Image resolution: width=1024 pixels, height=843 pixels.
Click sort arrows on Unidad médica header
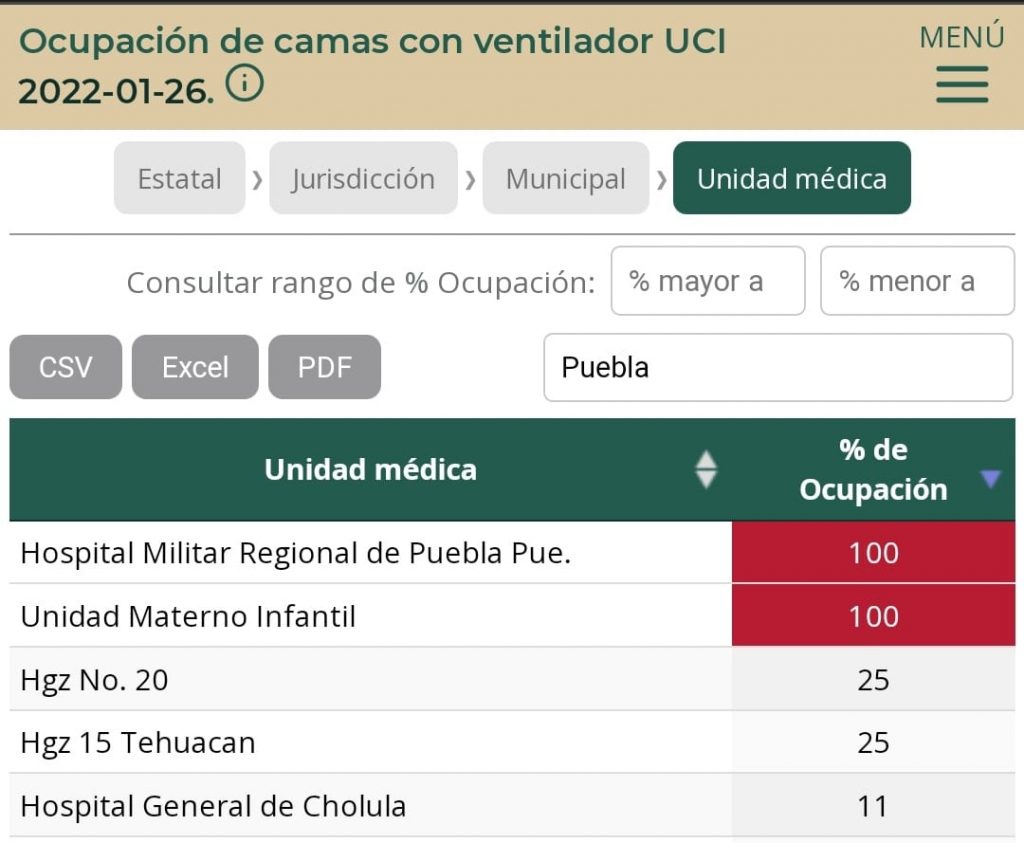tap(706, 469)
